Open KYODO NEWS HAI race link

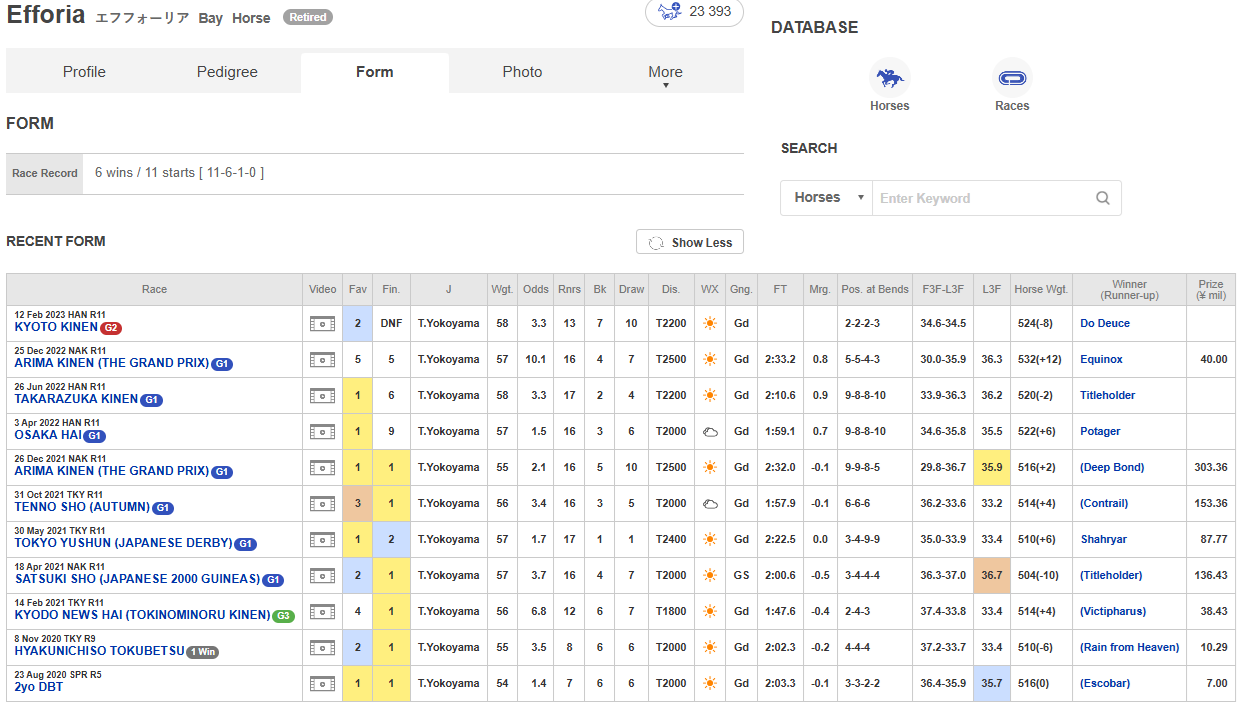point(142,616)
